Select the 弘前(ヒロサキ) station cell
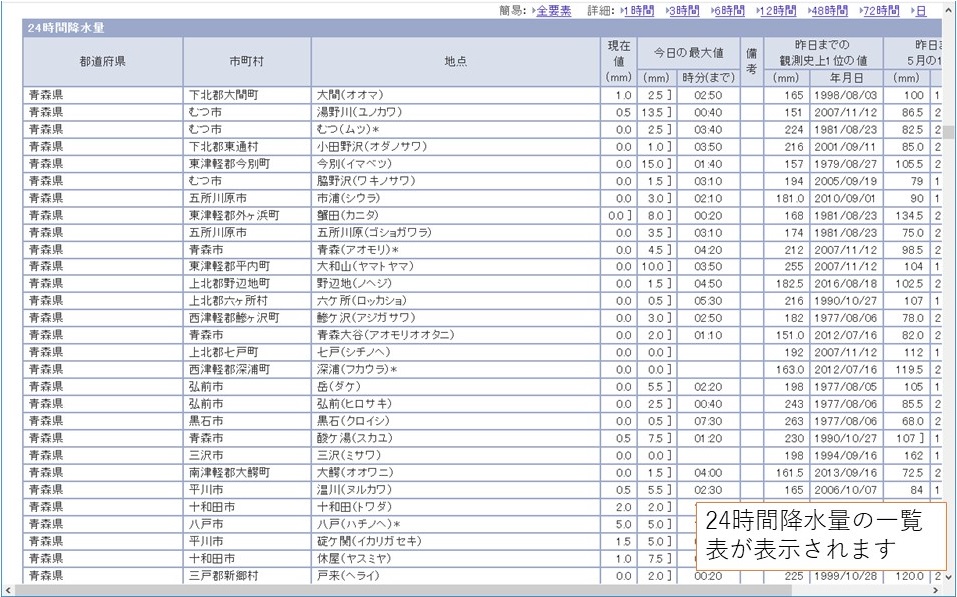 tap(455, 403)
